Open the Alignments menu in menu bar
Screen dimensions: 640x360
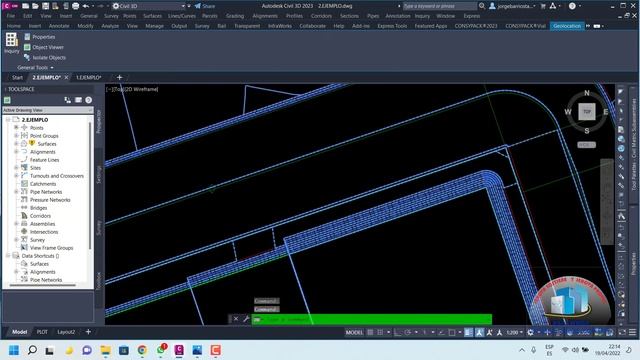coord(265,16)
